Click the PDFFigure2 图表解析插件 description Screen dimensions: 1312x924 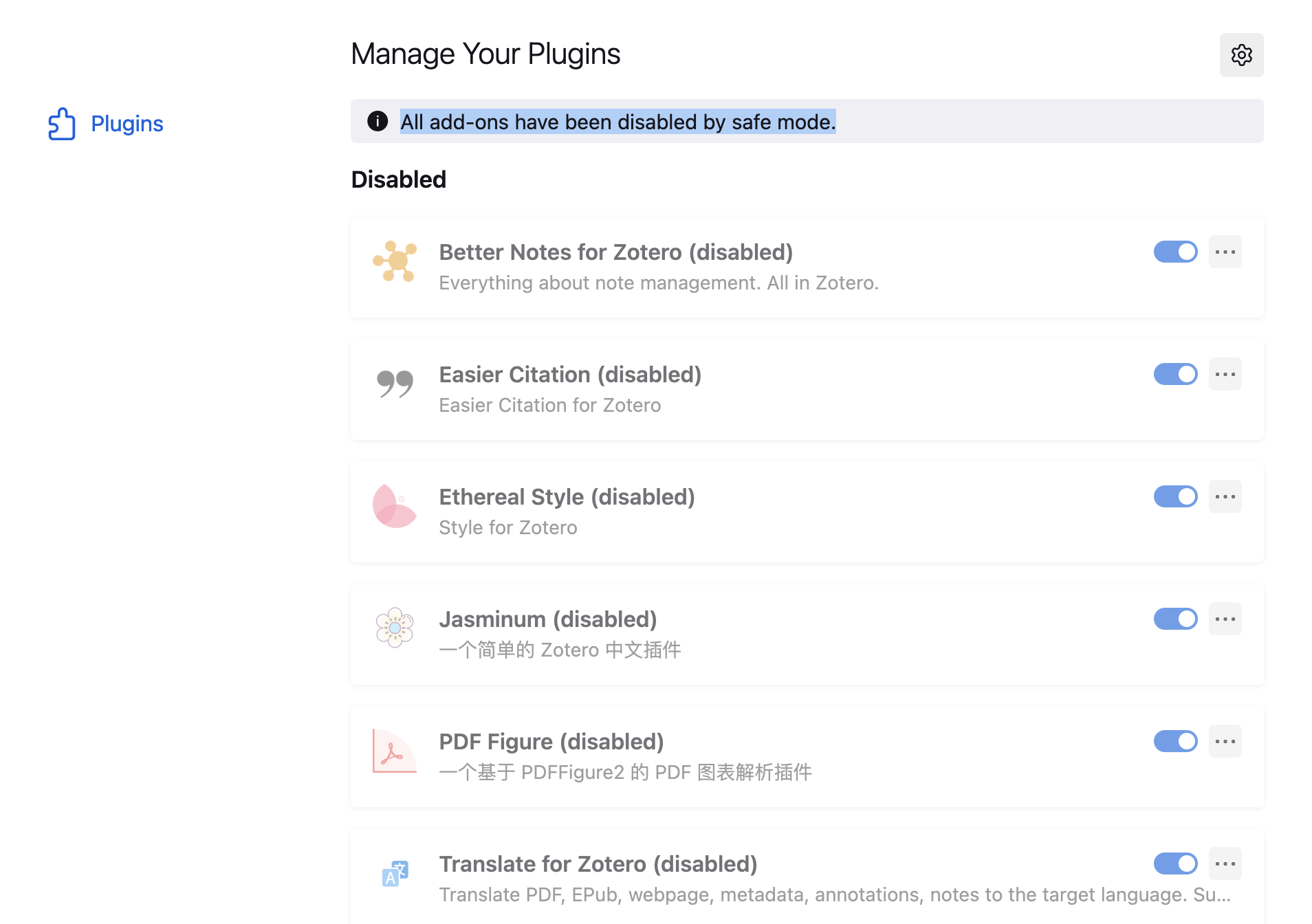[x=625, y=772]
